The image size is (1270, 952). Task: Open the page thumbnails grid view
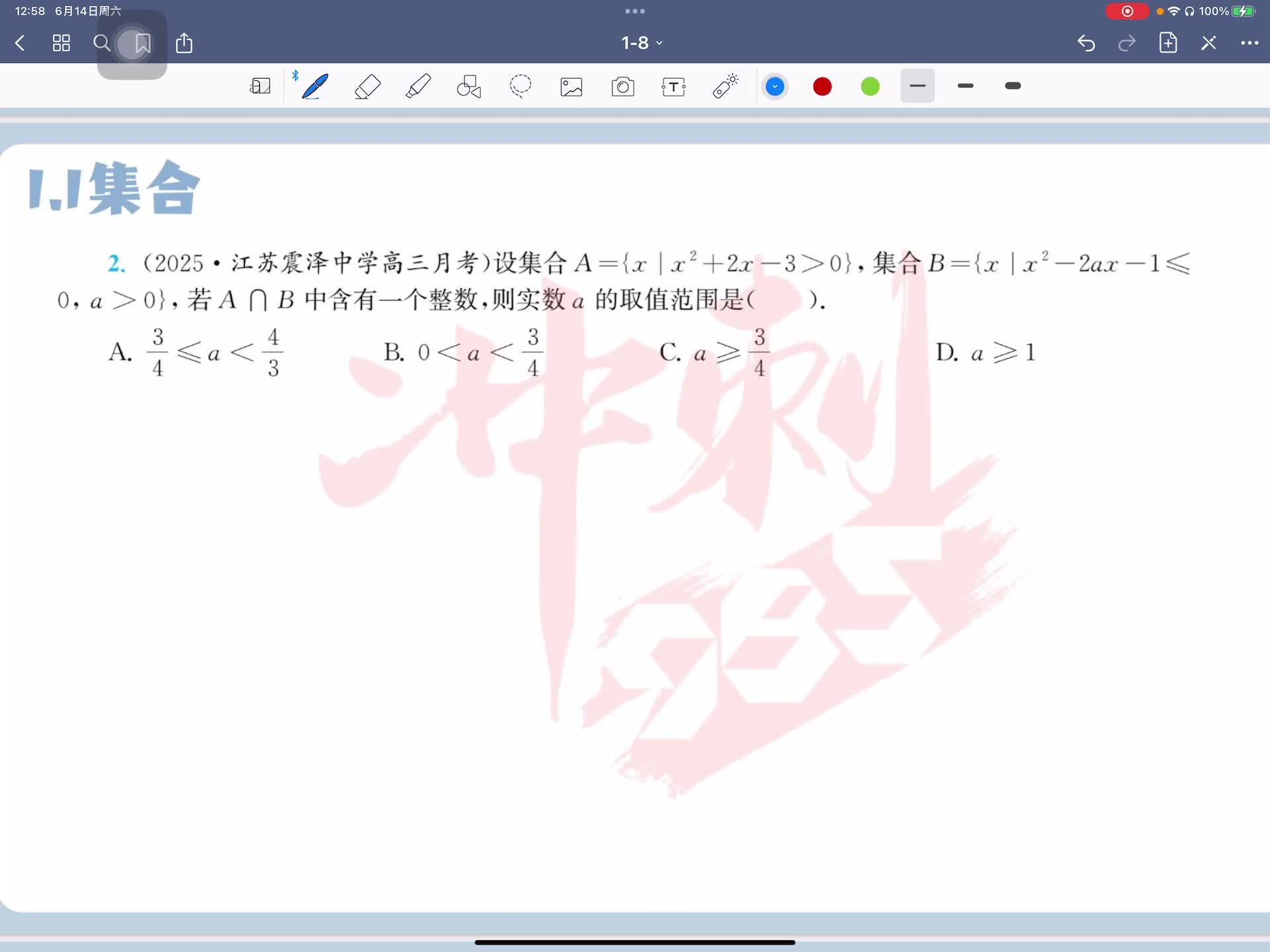(x=62, y=43)
